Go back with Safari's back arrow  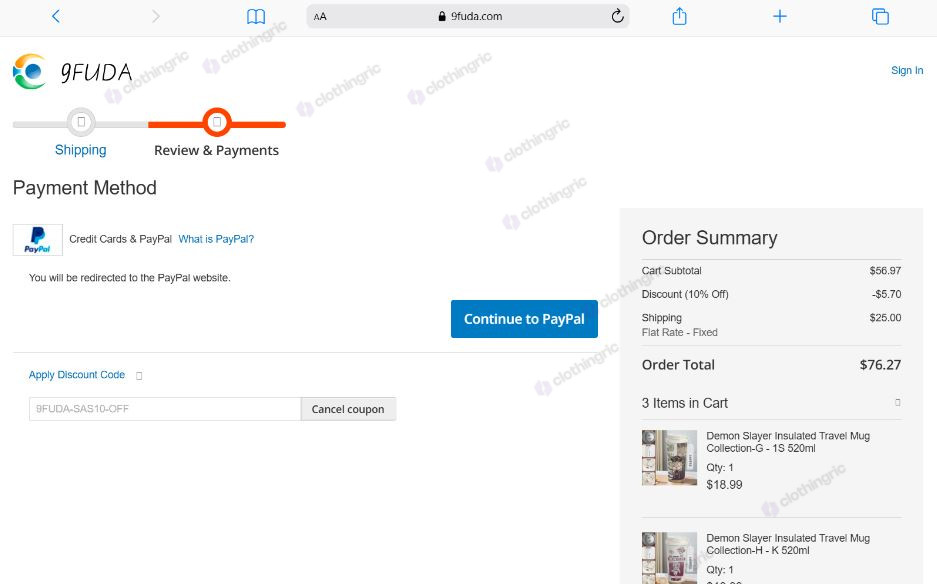coord(56,16)
